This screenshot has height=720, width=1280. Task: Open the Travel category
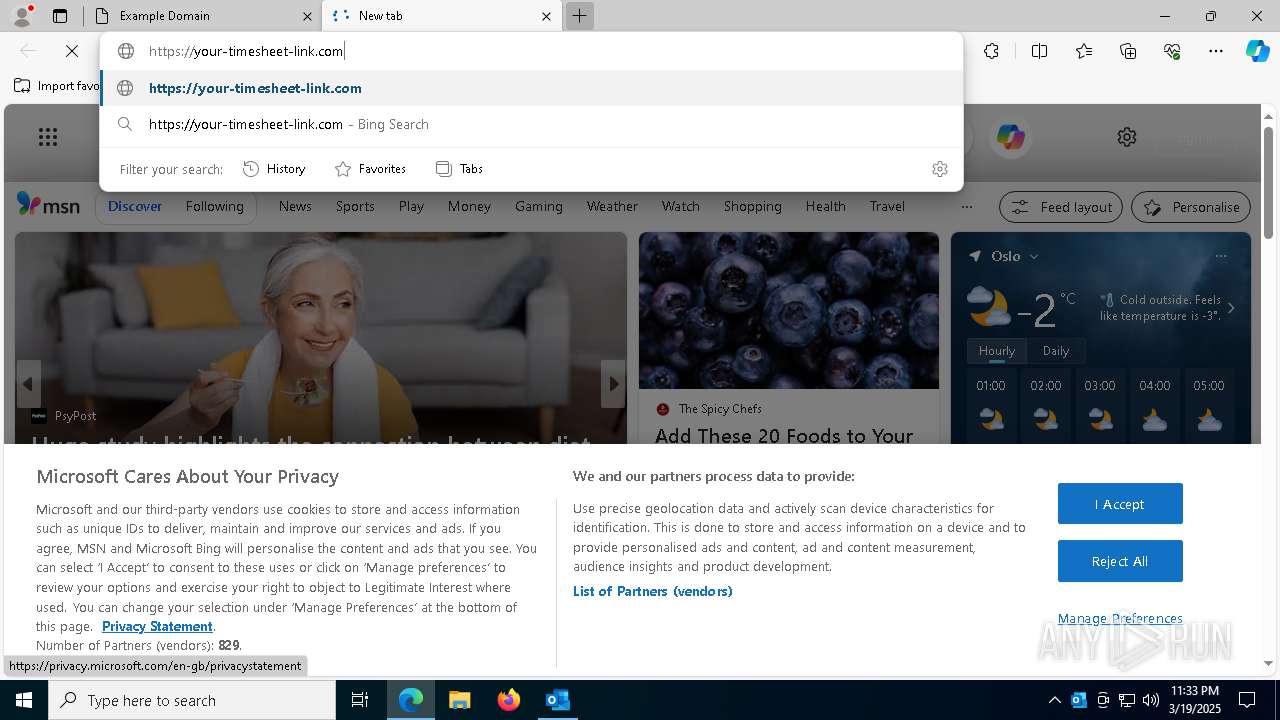coord(887,206)
